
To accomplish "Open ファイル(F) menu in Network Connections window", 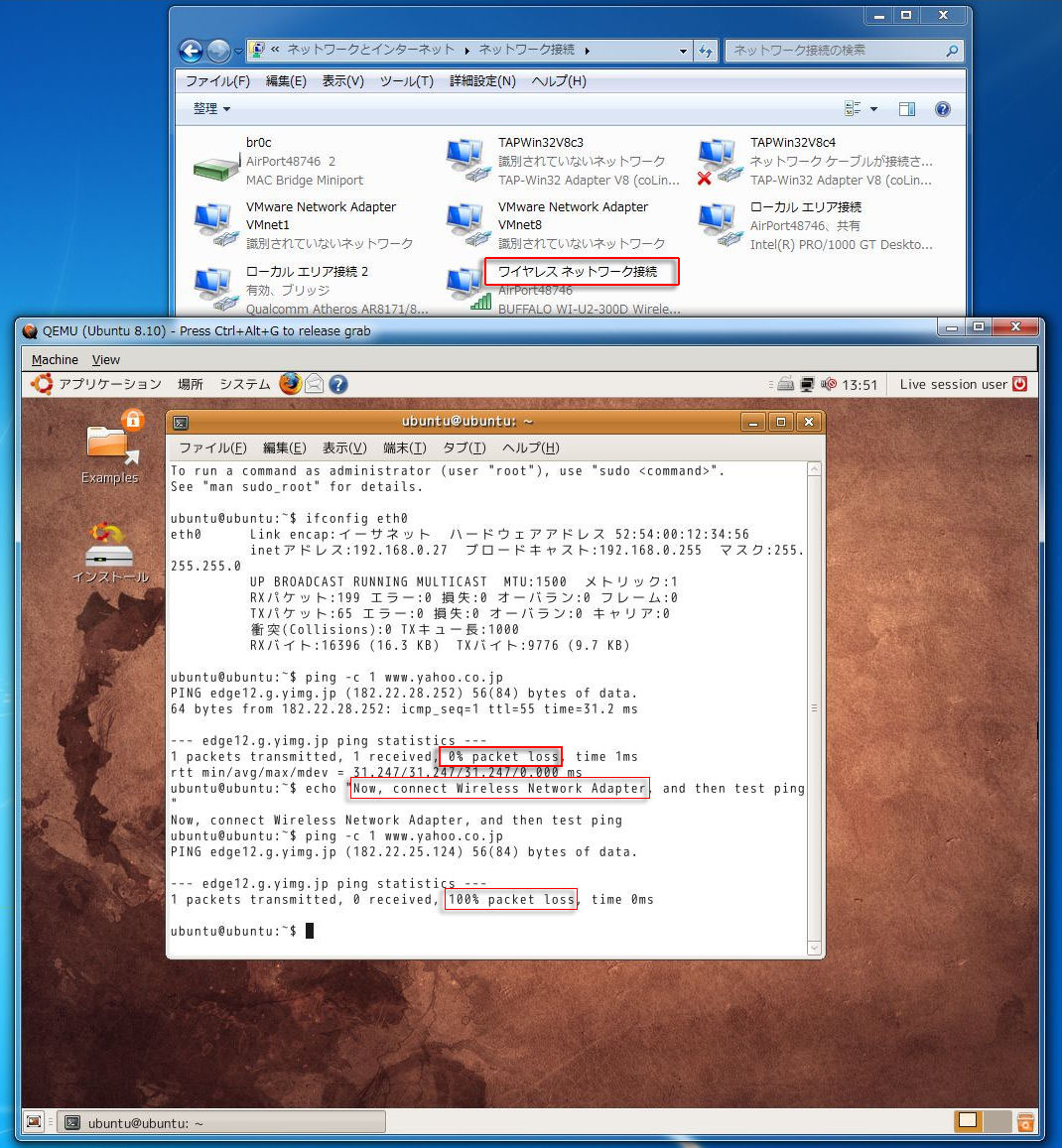I will (217, 80).
